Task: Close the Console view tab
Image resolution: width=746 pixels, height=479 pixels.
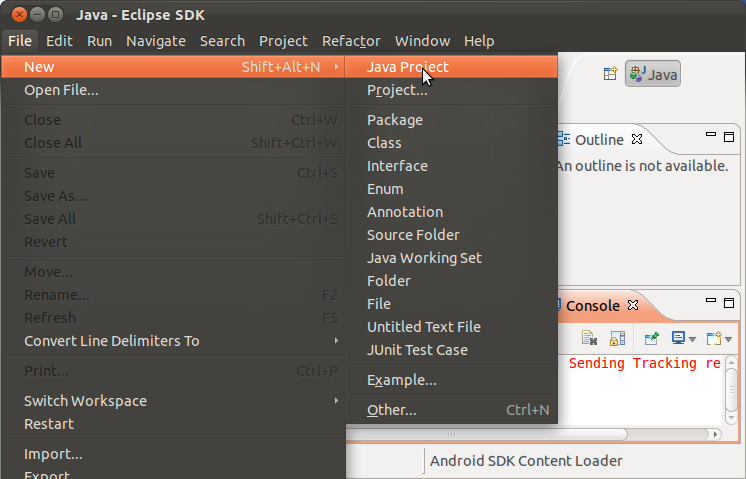Action: 633,305
